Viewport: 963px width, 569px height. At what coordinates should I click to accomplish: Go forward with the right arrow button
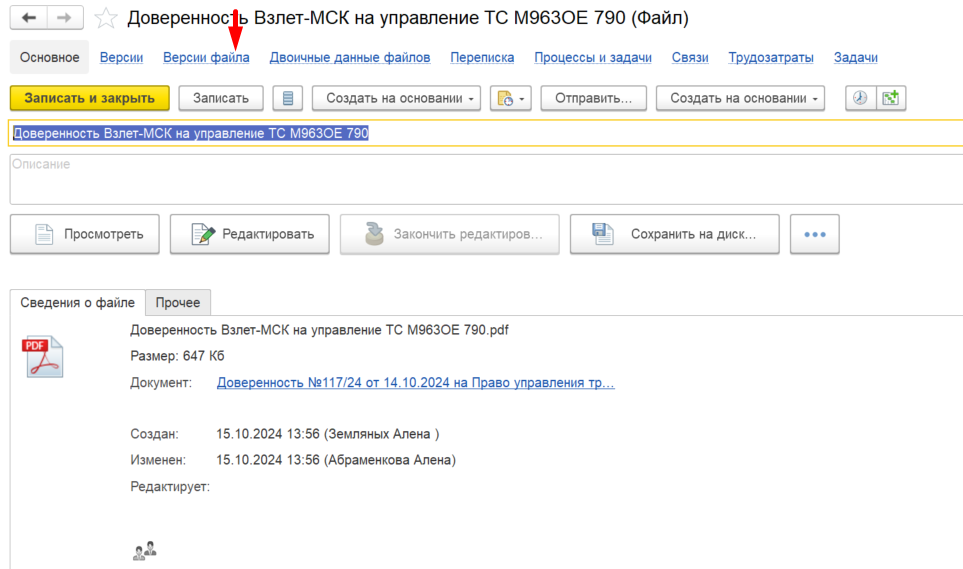pos(64,18)
